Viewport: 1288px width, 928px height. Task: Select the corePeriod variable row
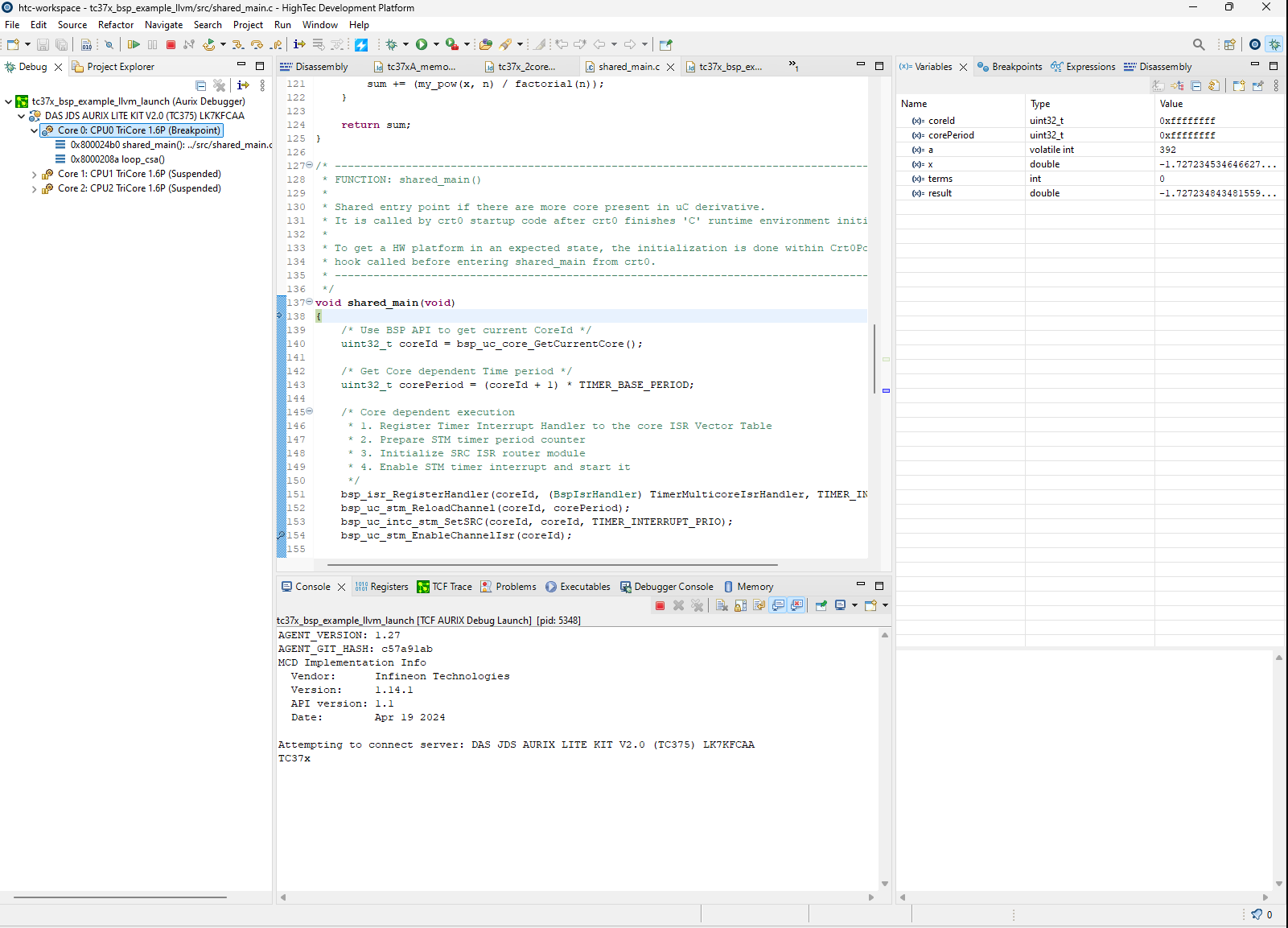951,135
